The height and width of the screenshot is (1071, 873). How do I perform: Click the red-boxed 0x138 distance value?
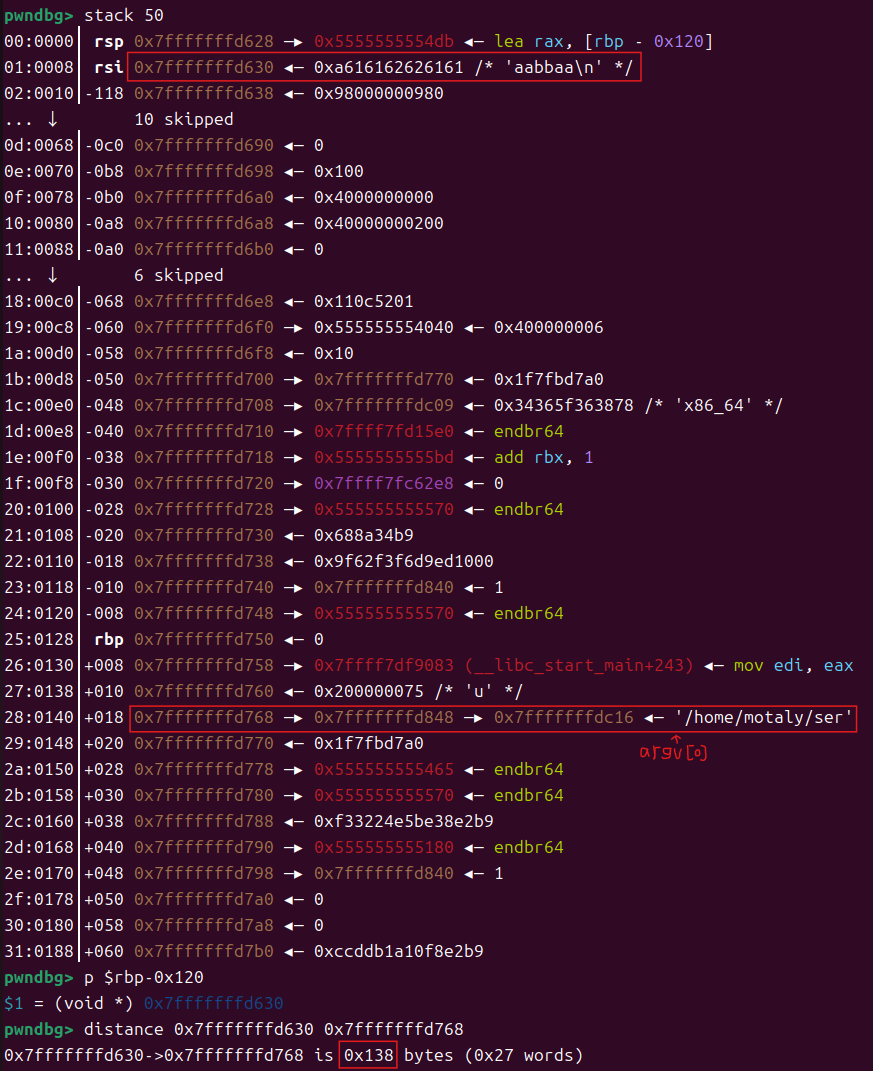[x=367, y=1055]
